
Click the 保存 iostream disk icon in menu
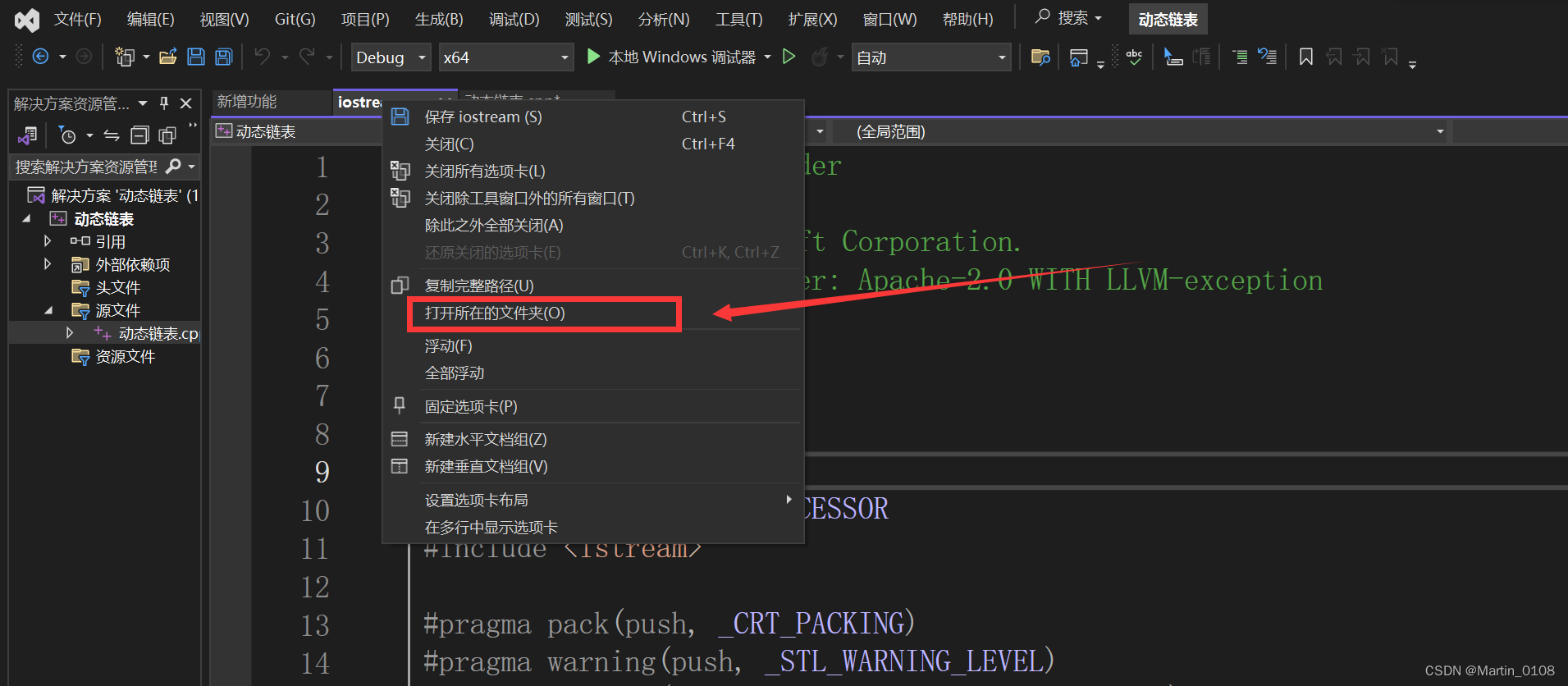click(400, 117)
